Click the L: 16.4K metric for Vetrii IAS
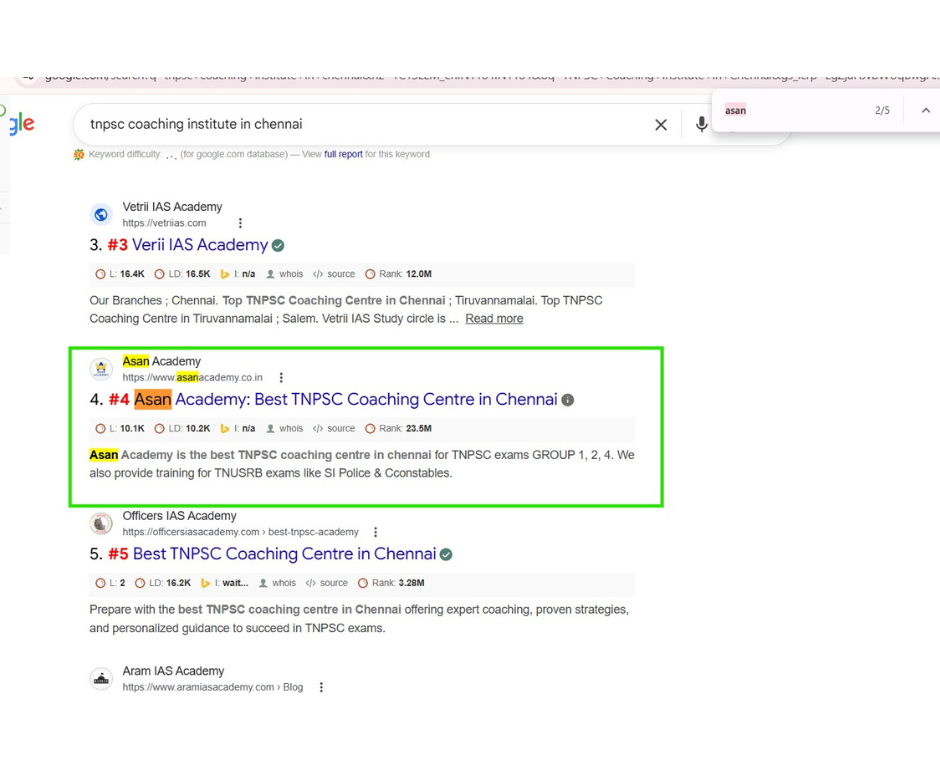The width and height of the screenshot is (940, 771). pyautogui.click(x=120, y=274)
